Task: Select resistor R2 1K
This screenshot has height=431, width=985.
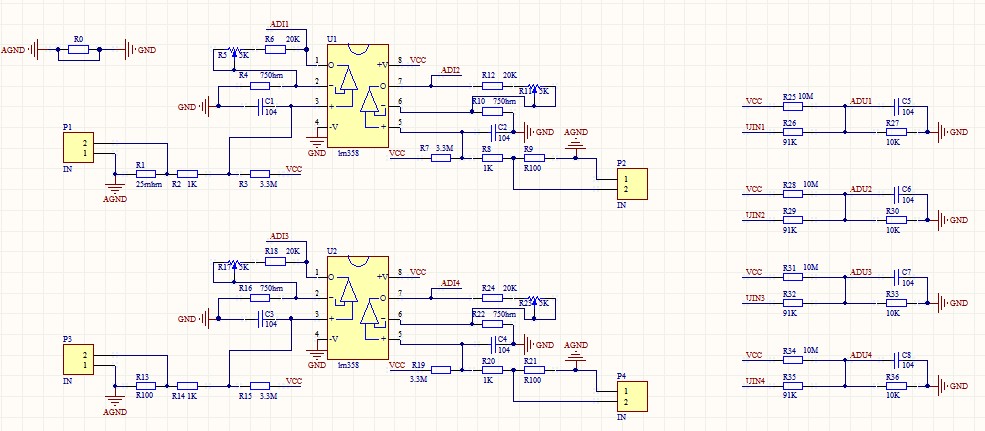Action: 187,174
